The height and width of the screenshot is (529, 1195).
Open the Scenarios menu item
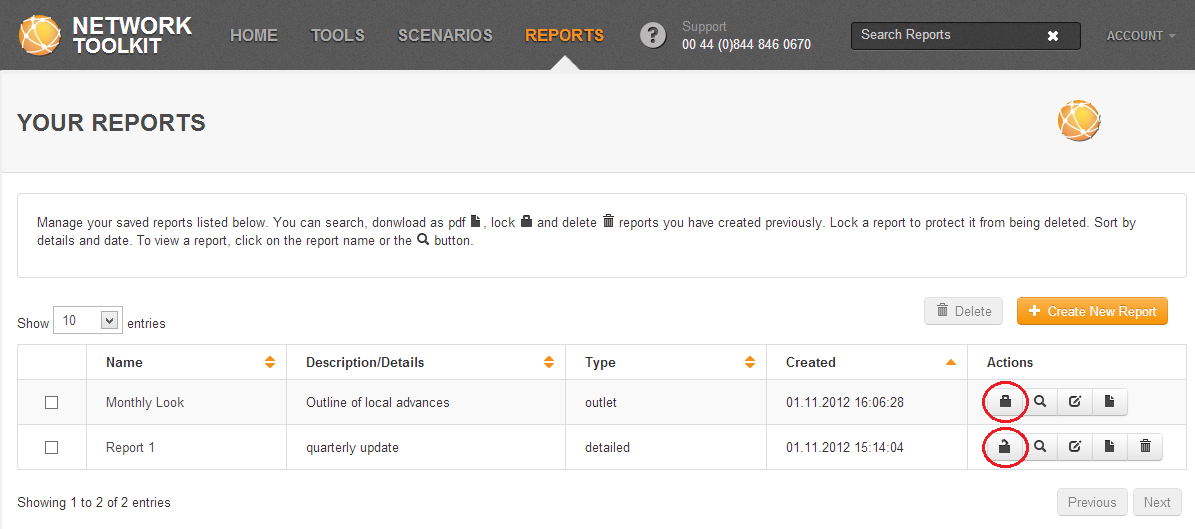click(445, 35)
